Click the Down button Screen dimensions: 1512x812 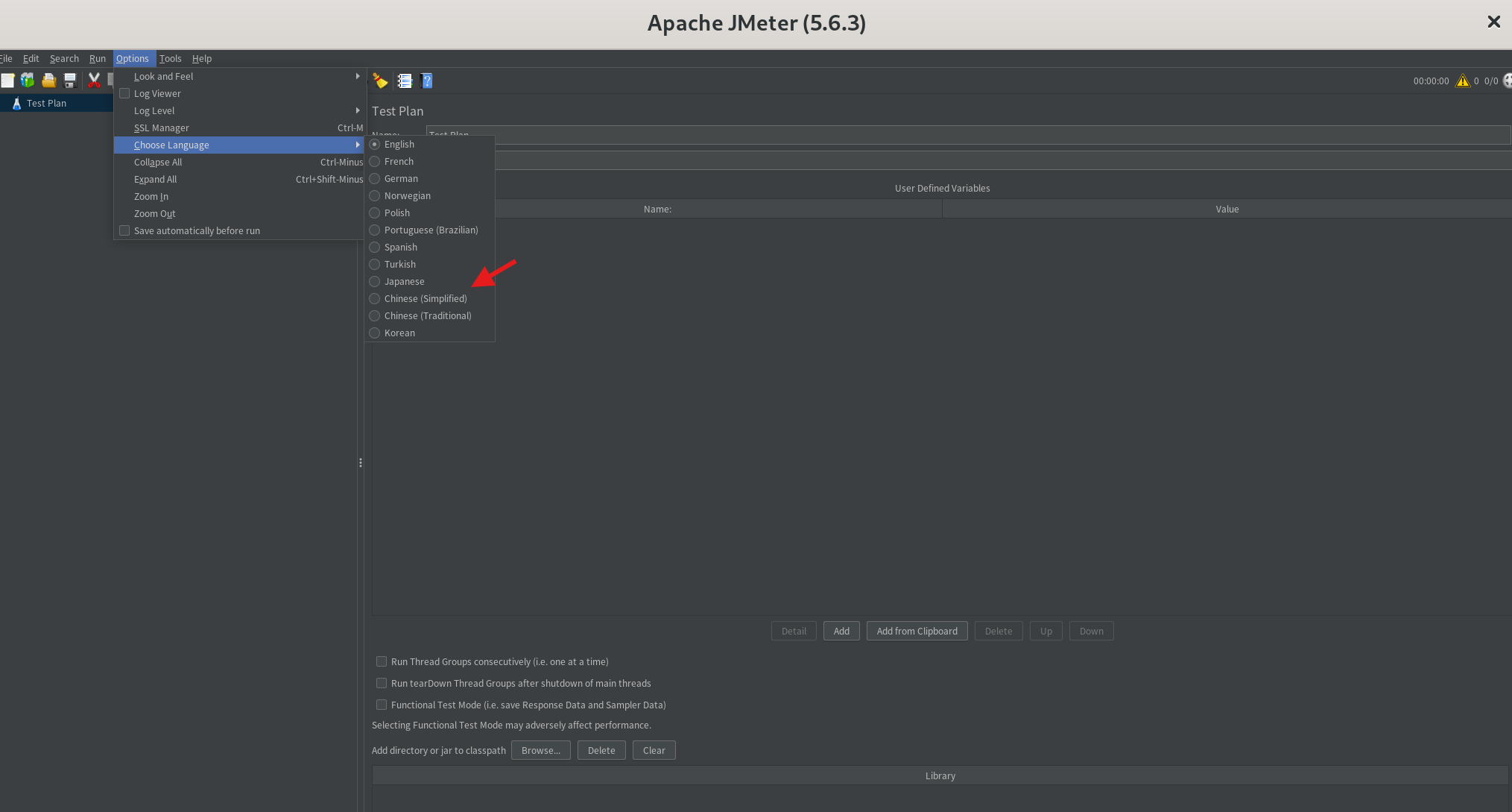point(1092,632)
